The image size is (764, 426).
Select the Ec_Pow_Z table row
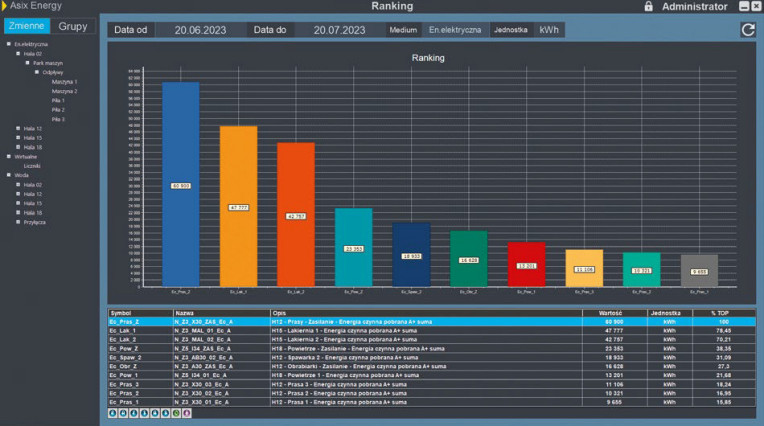click(432, 349)
